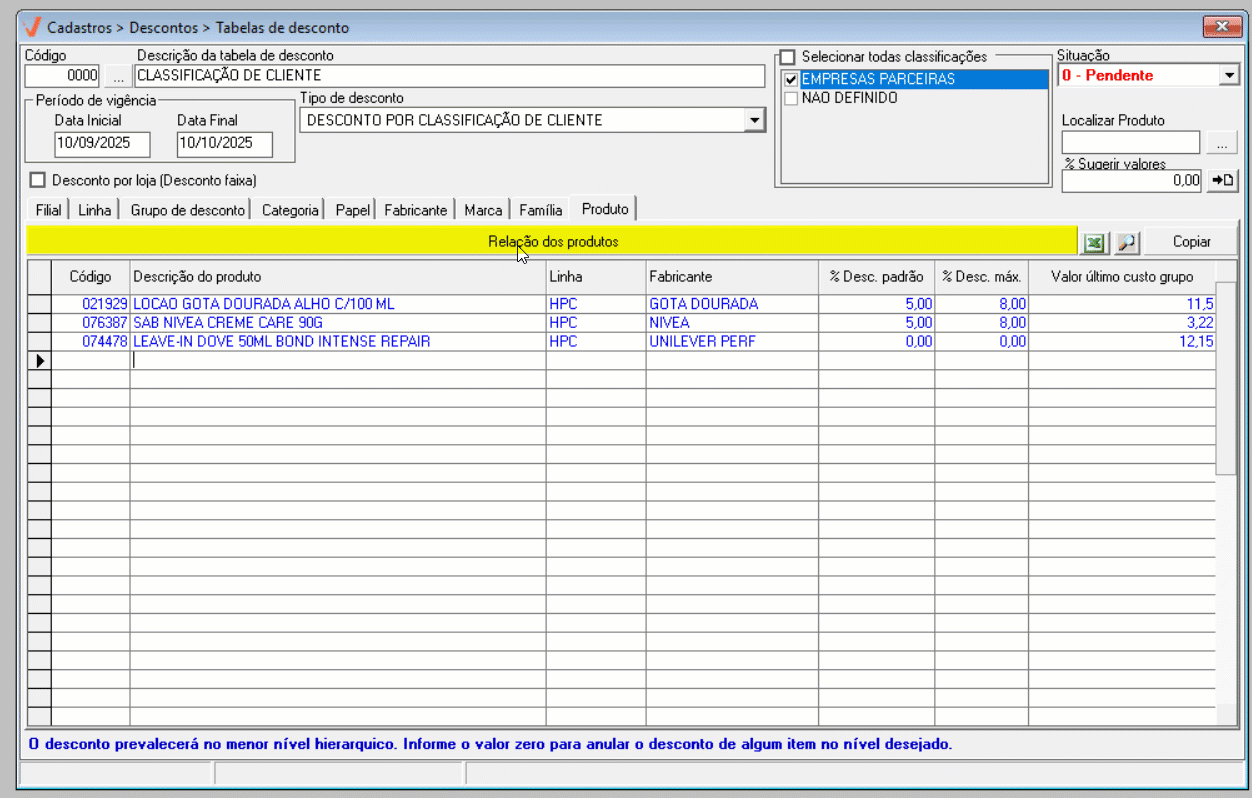
Task: Toggle Desconto por loja checkbox
Action: point(38,181)
